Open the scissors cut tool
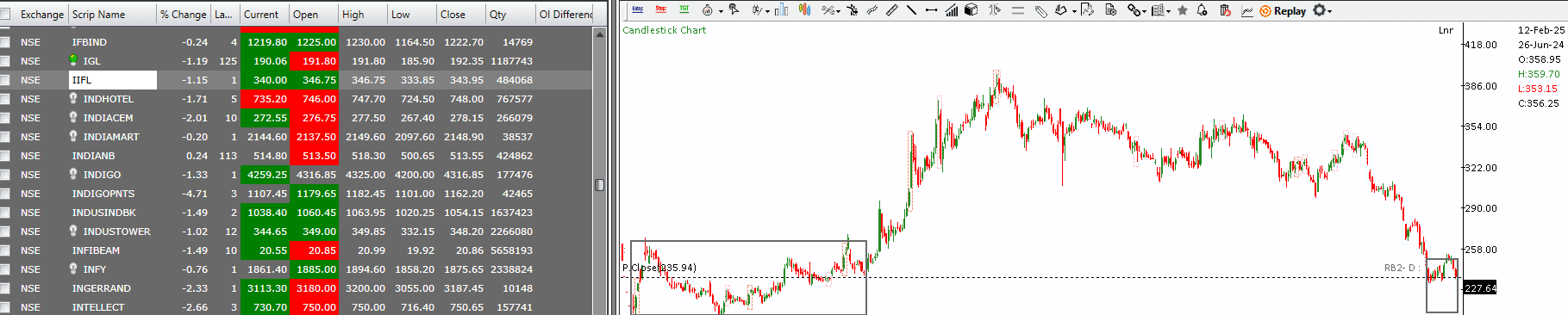Viewport: 1568px width, 315px height. coord(828,10)
